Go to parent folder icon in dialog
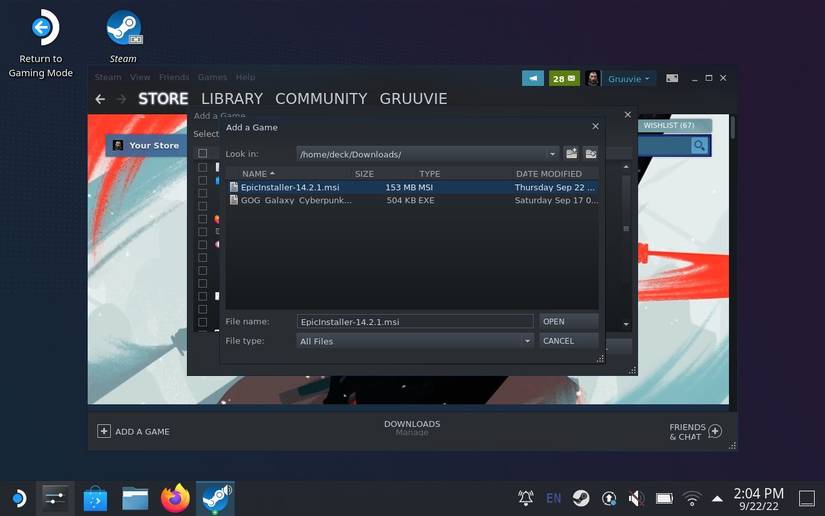This screenshot has width=825, height=516. pos(591,154)
